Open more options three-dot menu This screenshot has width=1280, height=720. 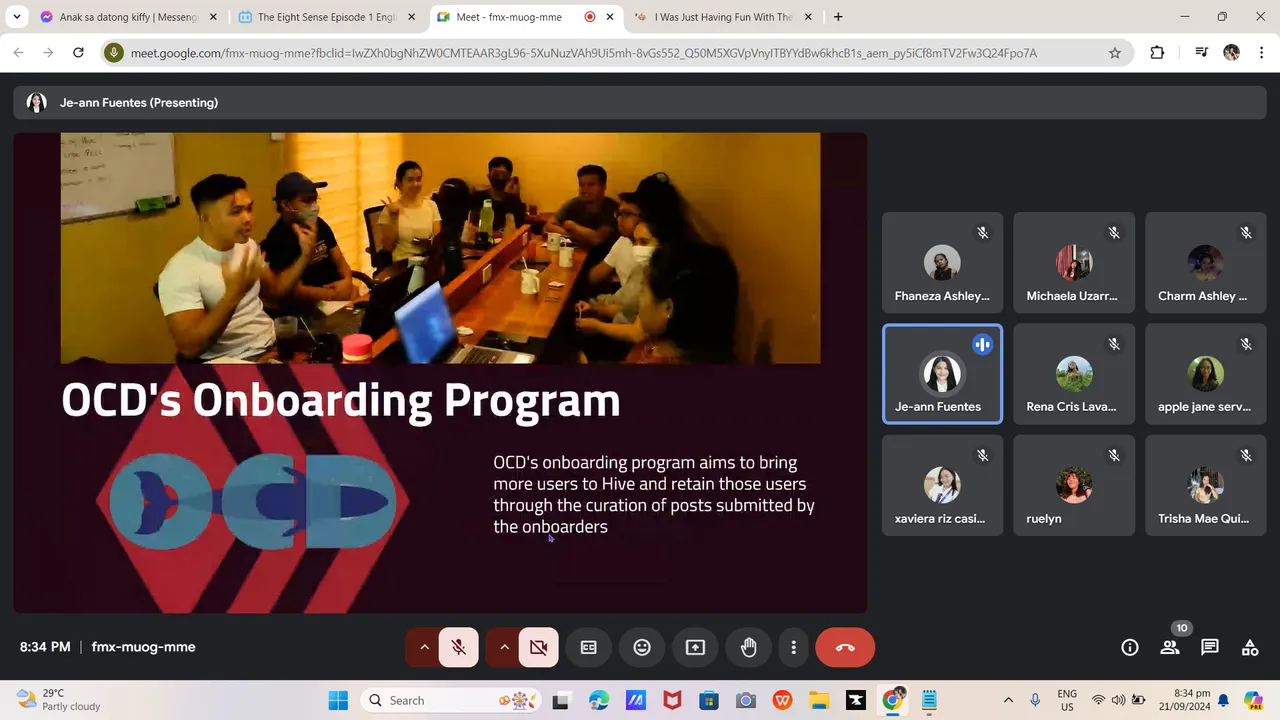[793, 647]
